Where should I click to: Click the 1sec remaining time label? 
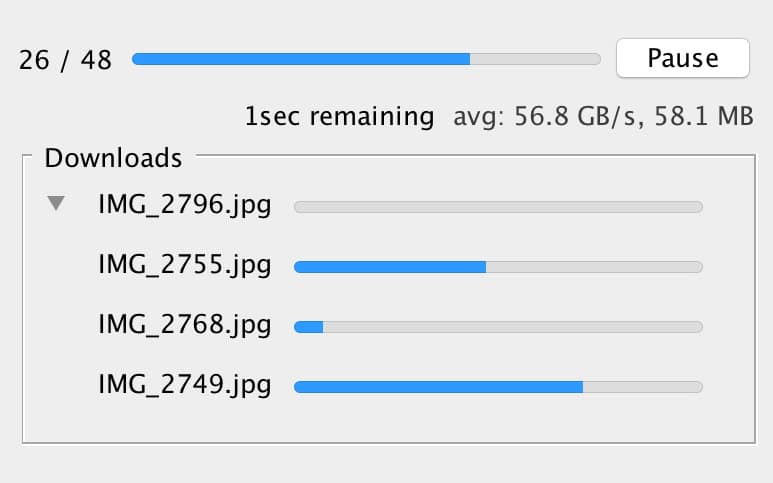click(339, 117)
